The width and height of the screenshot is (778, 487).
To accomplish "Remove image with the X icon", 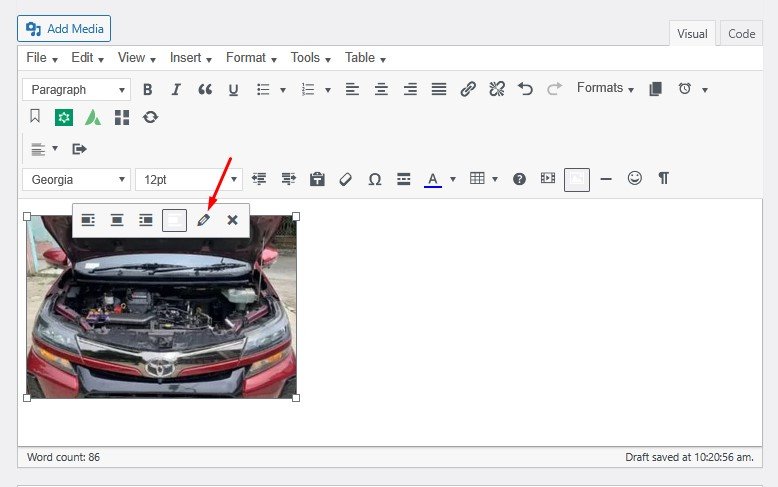I will (x=232, y=220).
